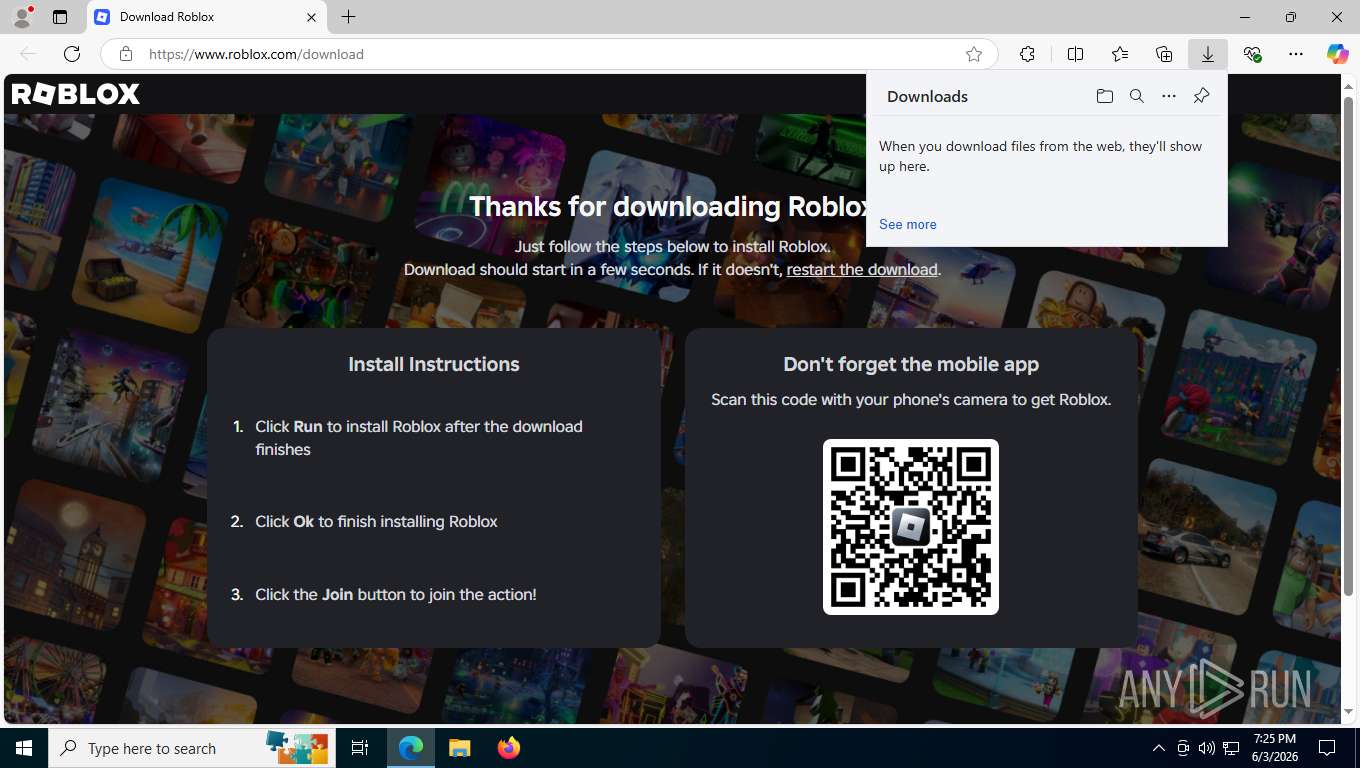Focus the address bar showing roblox.com/download
This screenshot has width=1360, height=768.
point(548,54)
